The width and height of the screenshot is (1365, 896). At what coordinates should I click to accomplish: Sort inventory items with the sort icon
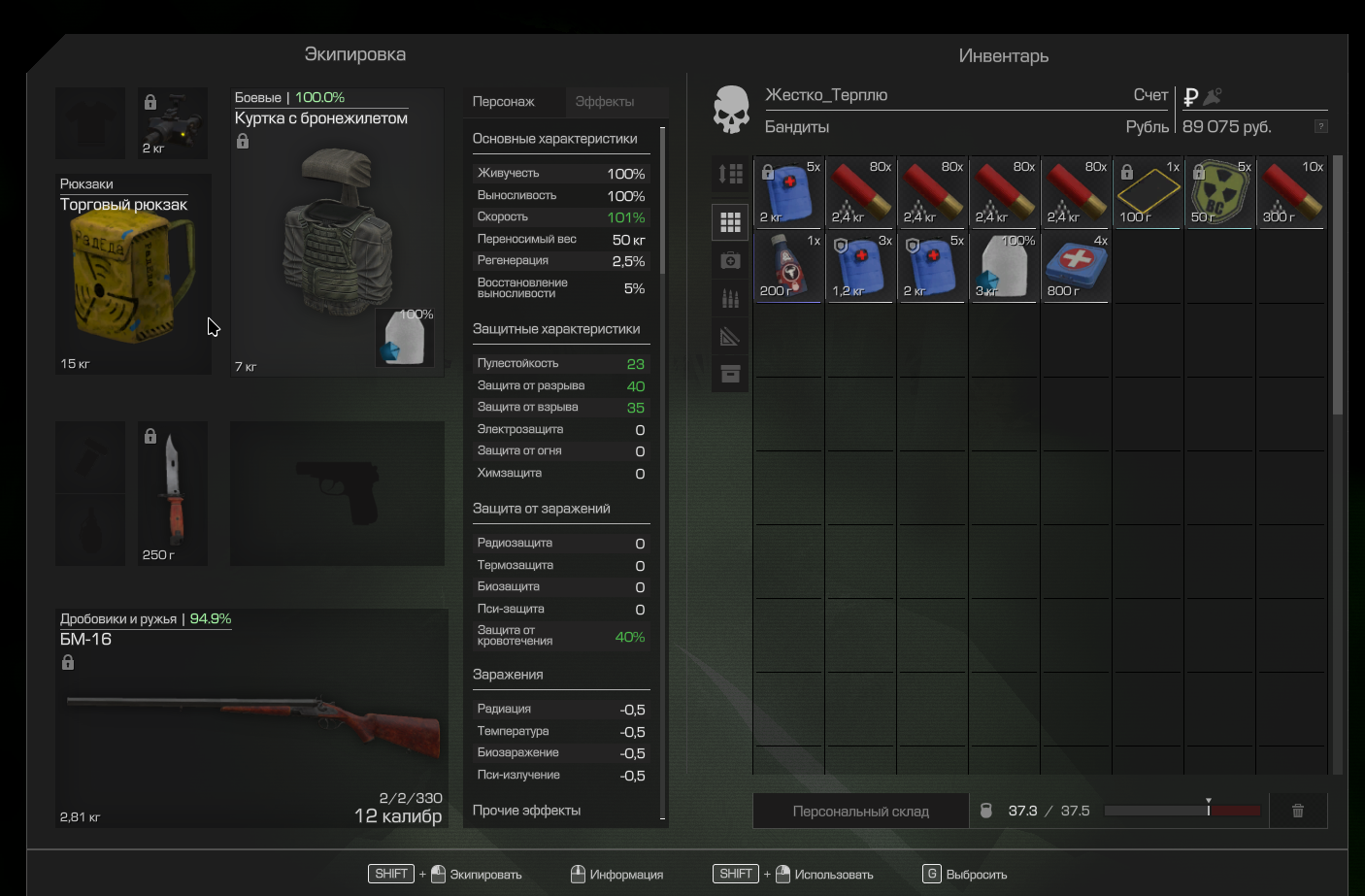pos(730,174)
